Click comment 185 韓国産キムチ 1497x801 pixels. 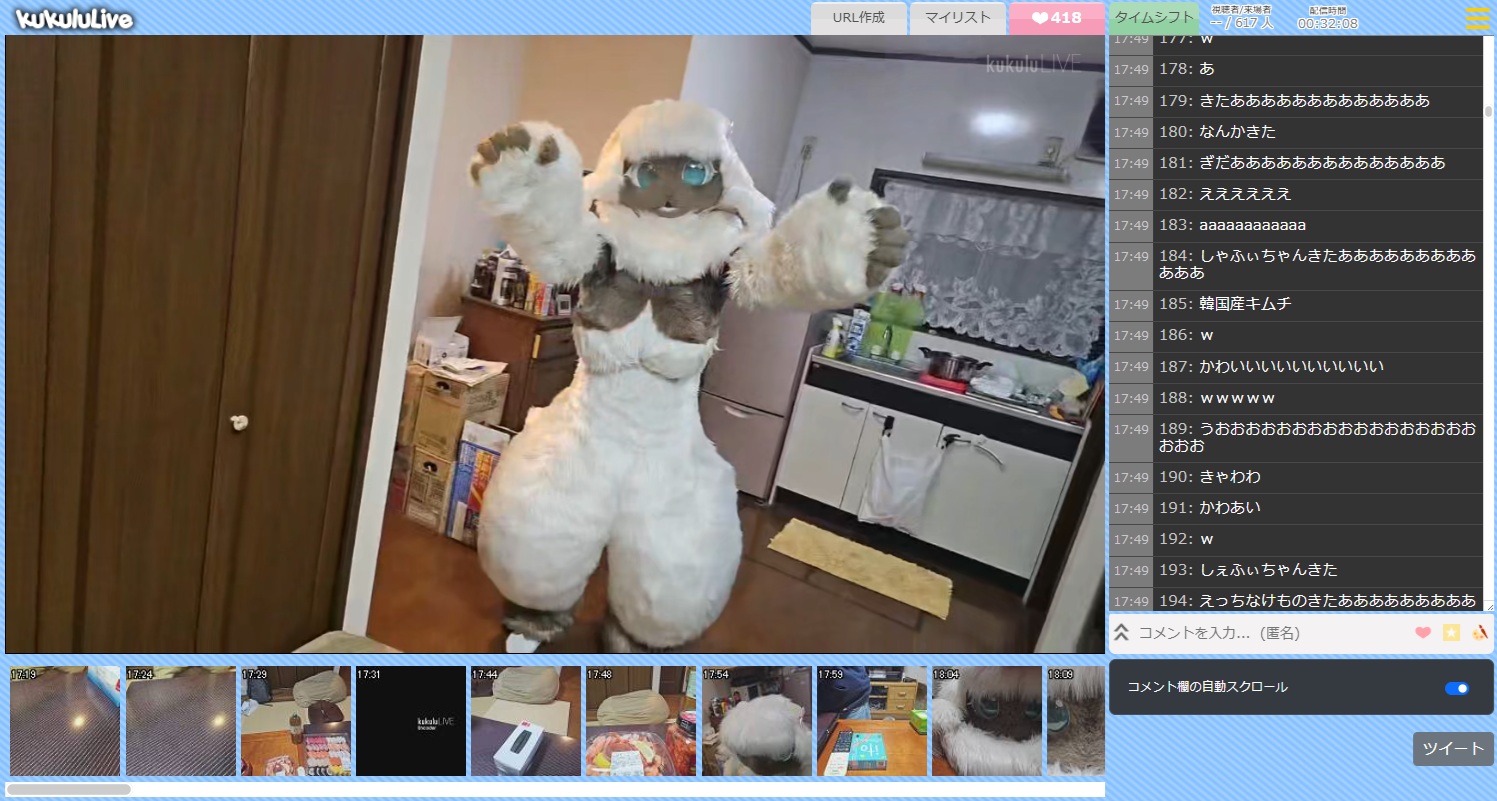1245,304
